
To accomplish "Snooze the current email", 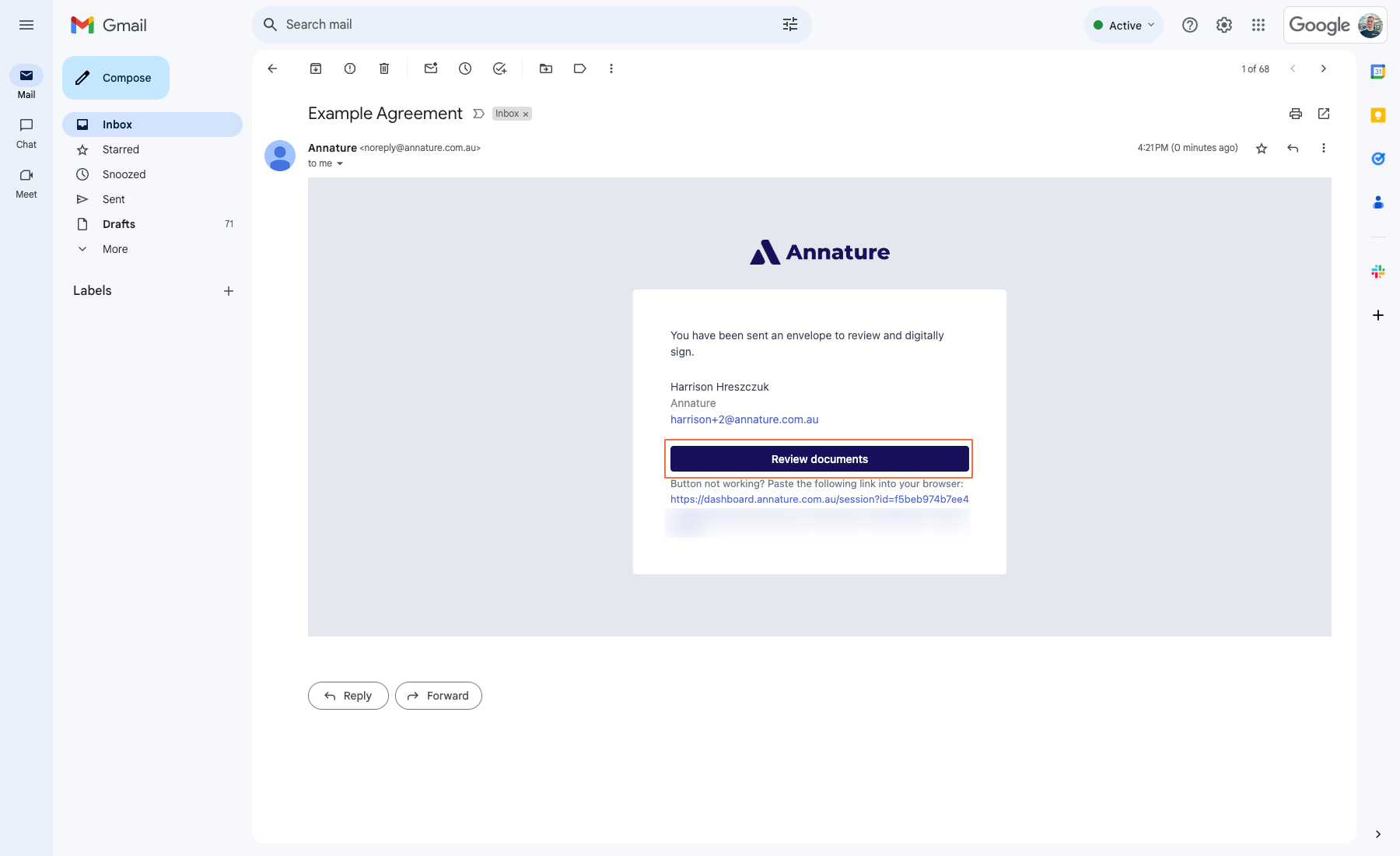I will pyautogui.click(x=465, y=68).
